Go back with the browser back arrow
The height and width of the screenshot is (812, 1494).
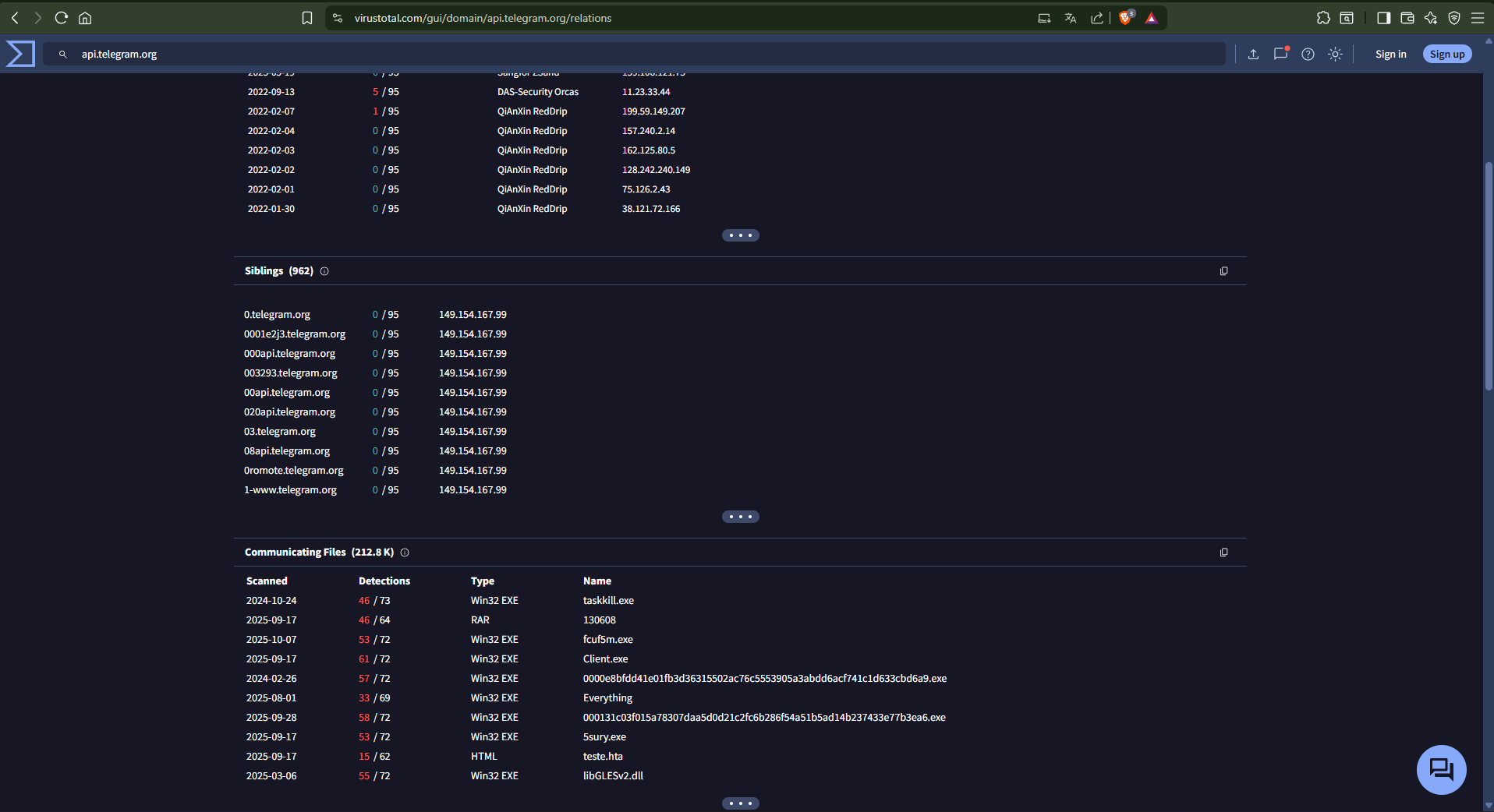pyautogui.click(x=15, y=18)
